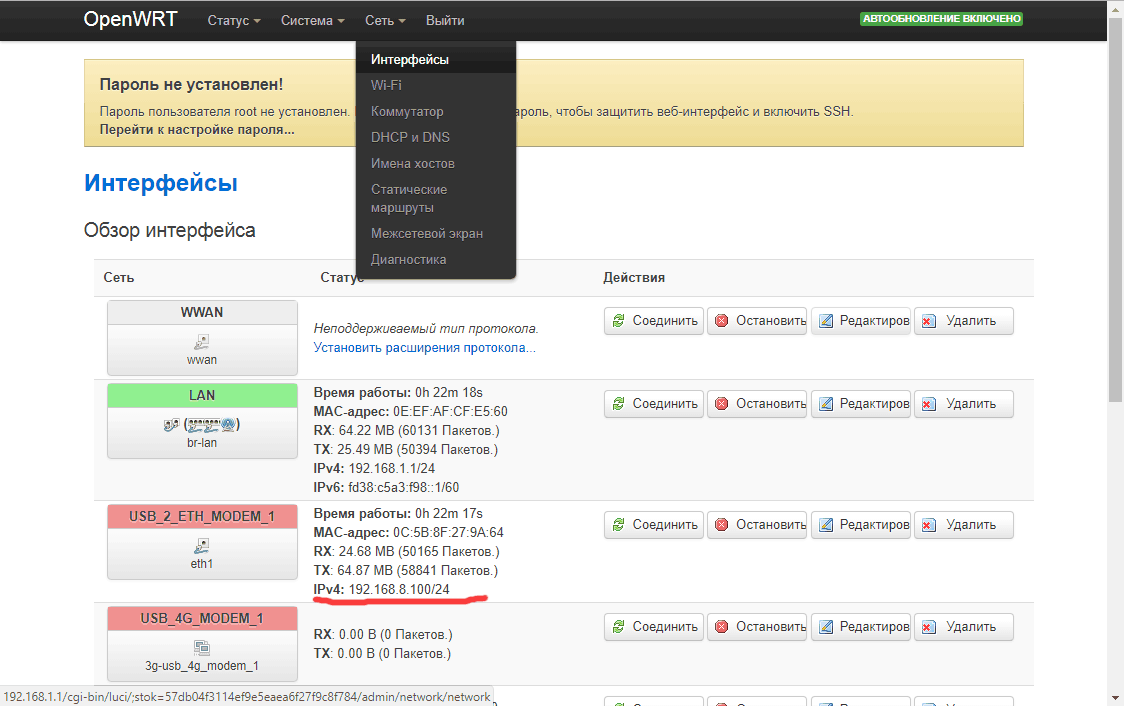Click the stop icon in the USB_4G_MODEM_1 row
Screen dimensions: 1124x706
(722, 627)
